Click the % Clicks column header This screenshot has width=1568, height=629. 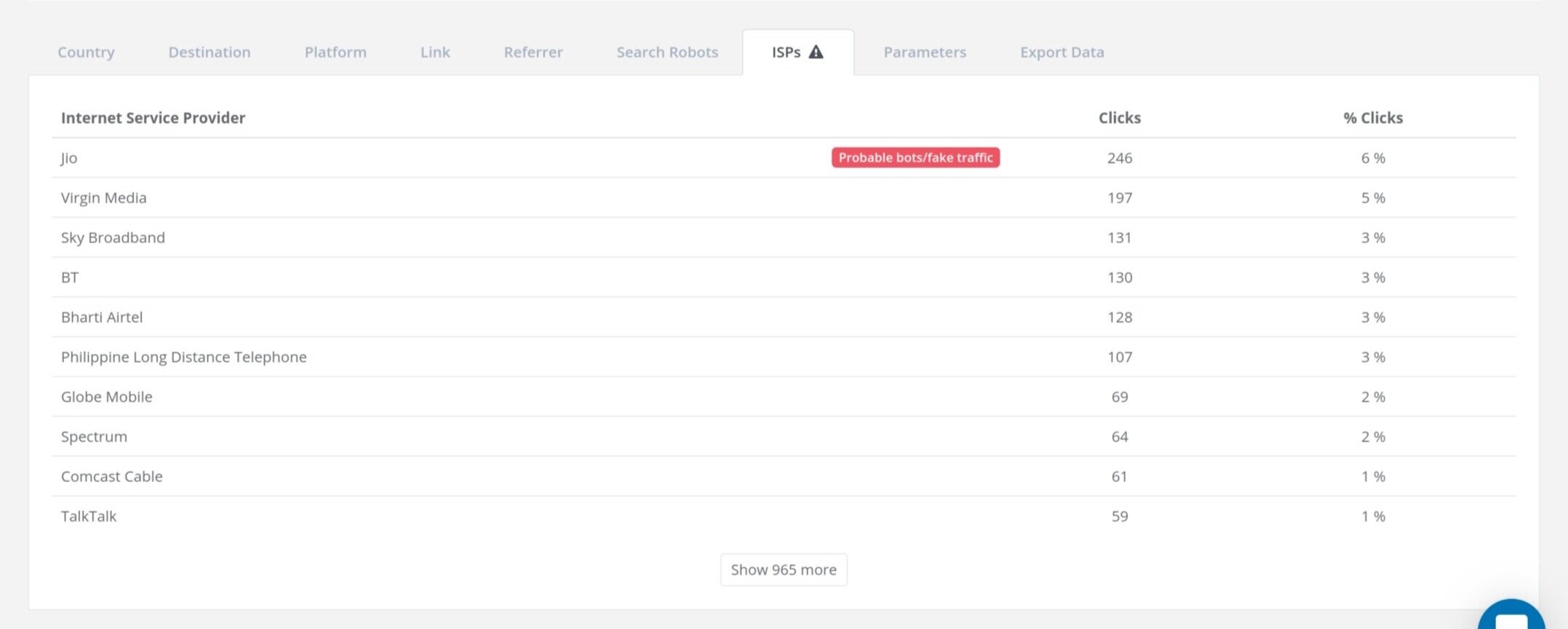coord(1373,118)
